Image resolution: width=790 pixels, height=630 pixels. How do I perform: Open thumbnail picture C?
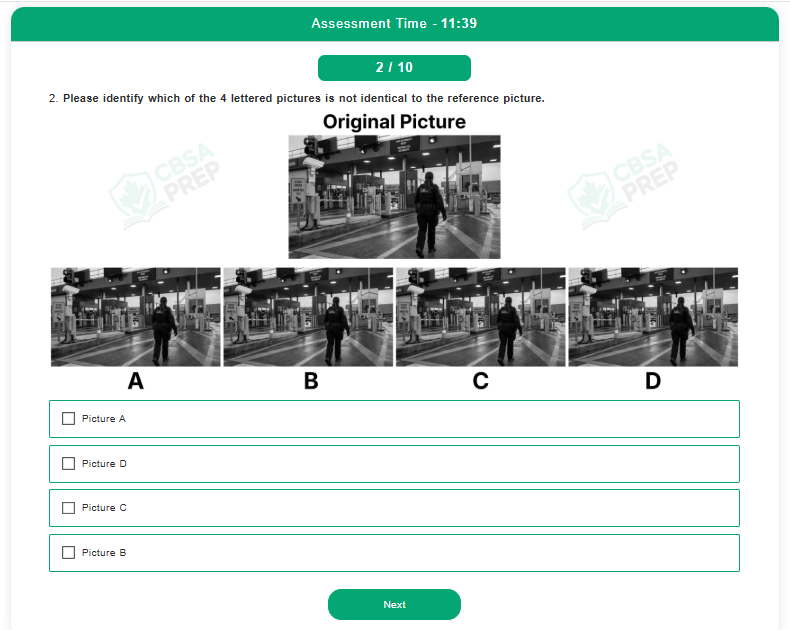point(481,317)
